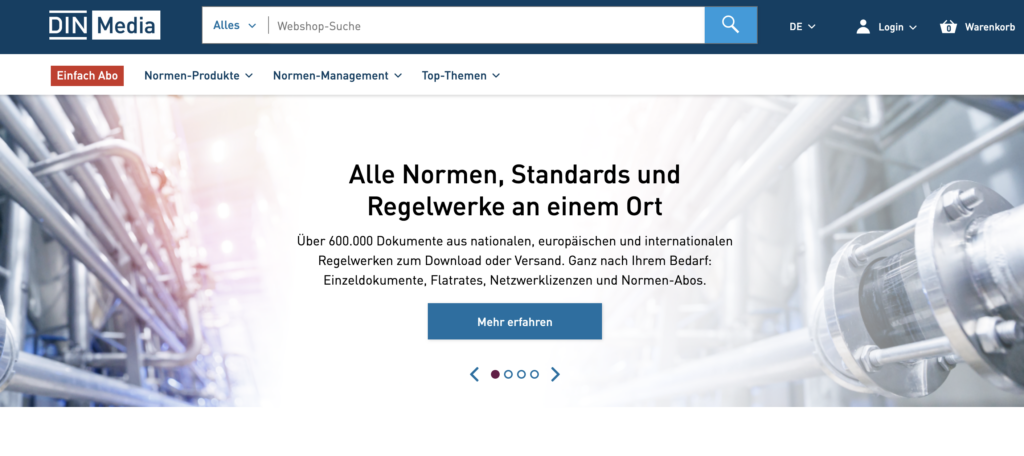Image resolution: width=1024 pixels, height=456 pixels.
Task: Open the DE language dropdown
Action: (803, 27)
